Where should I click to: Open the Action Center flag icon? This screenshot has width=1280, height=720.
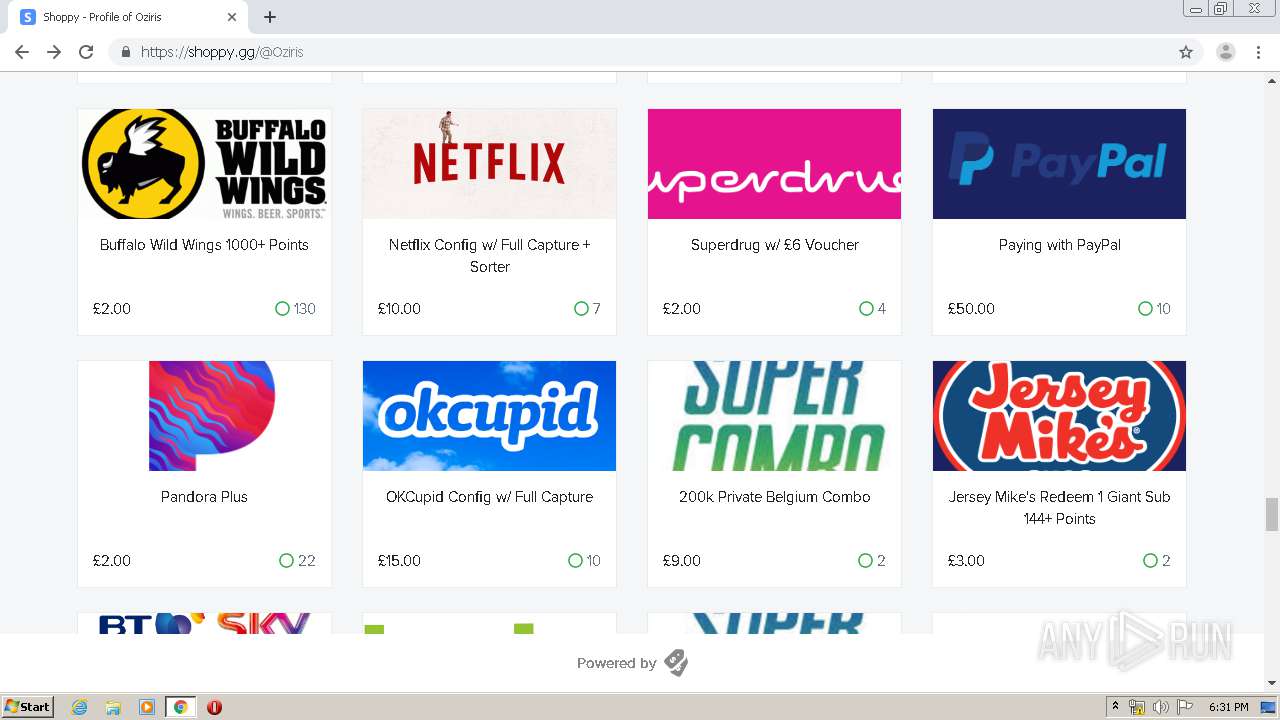point(1185,707)
